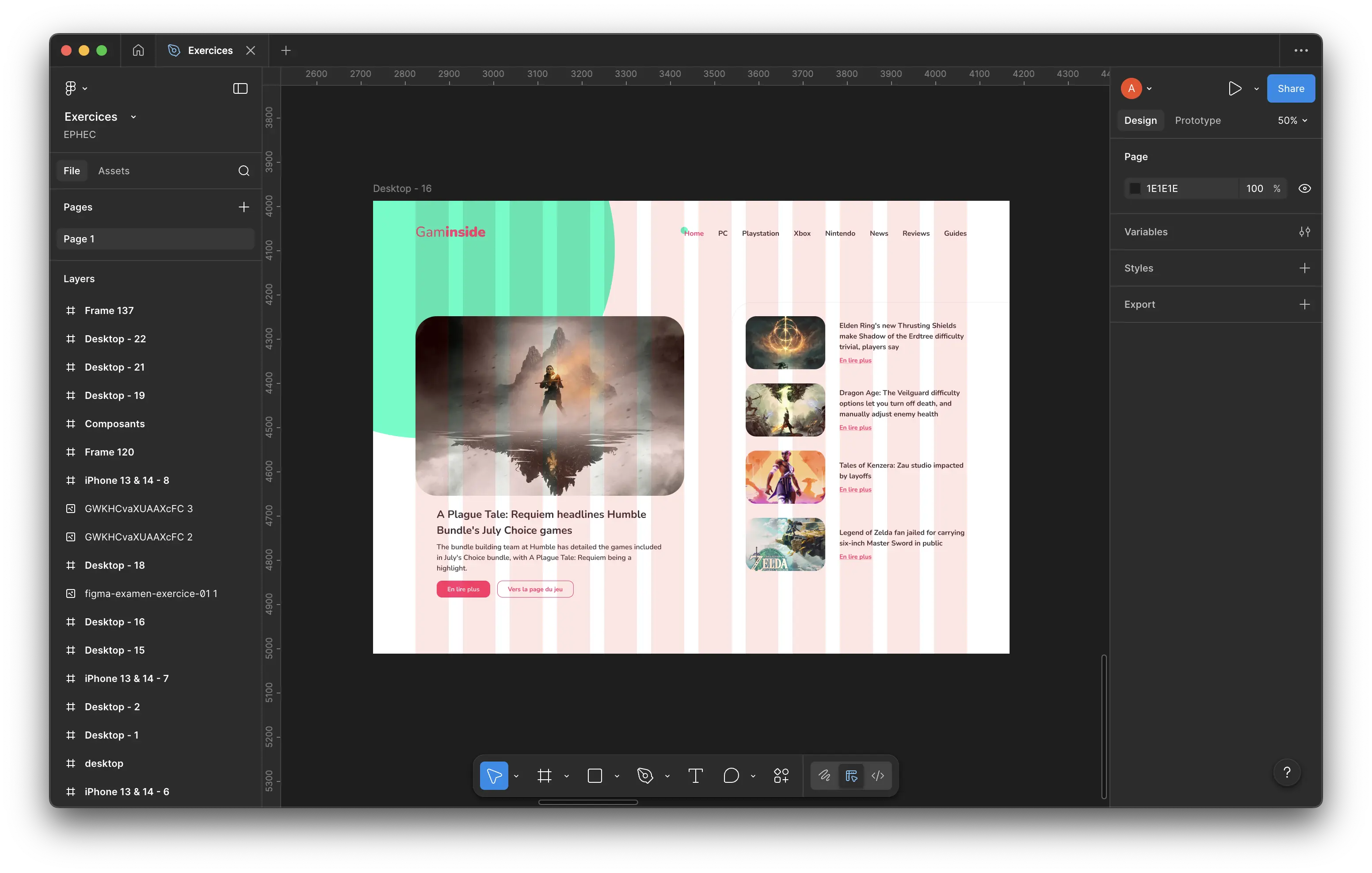Toggle Dev Mode in bottom toolbar
This screenshot has height=873, width=1372.
click(877, 776)
